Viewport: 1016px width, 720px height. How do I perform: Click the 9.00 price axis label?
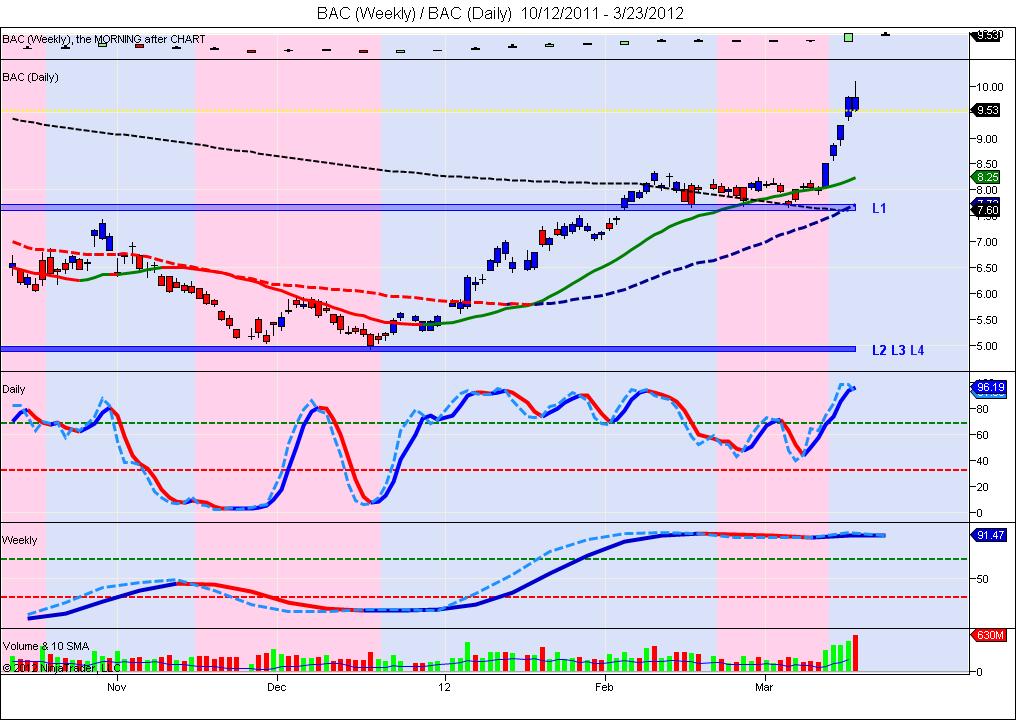pos(987,139)
